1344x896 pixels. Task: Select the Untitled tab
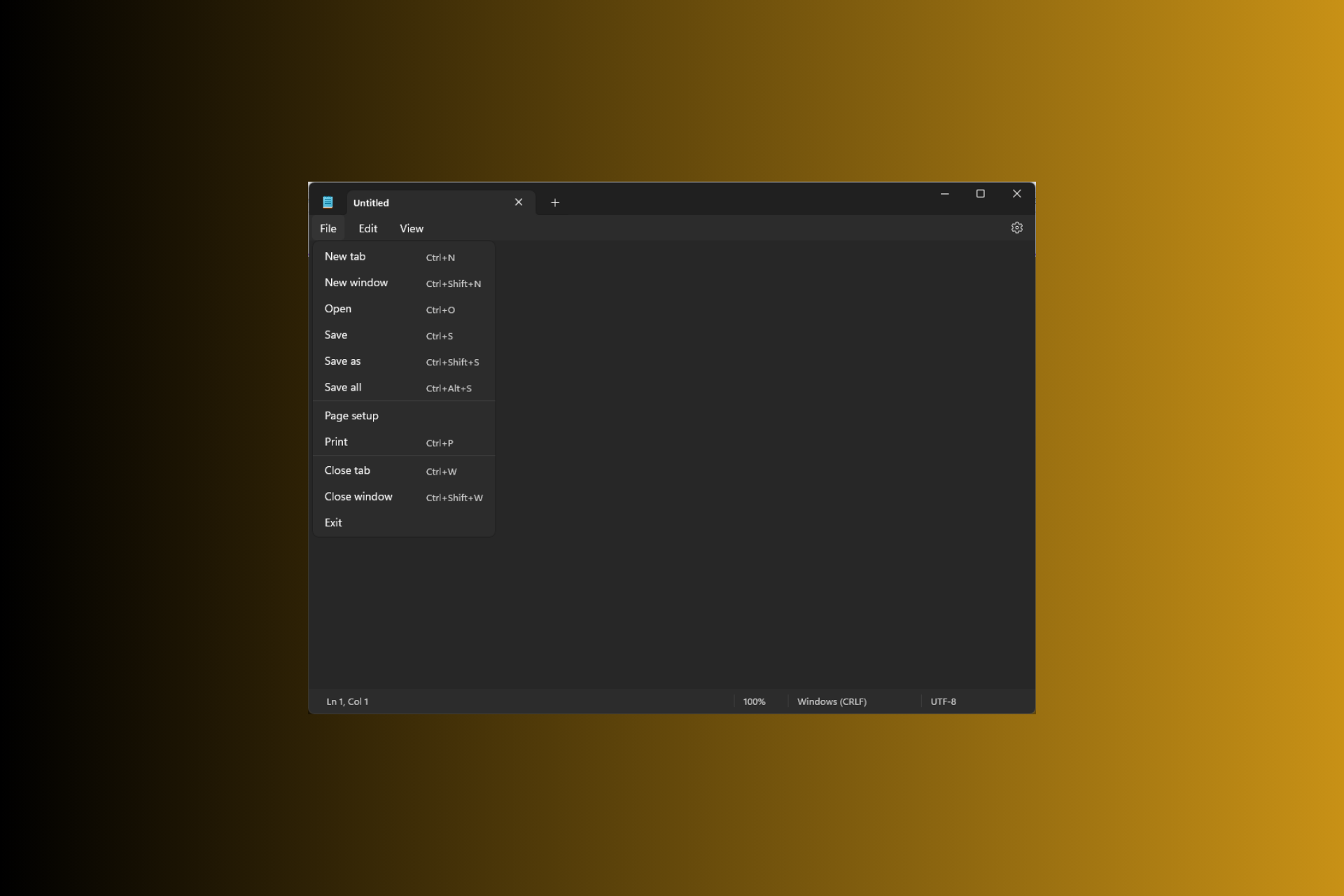click(x=420, y=202)
